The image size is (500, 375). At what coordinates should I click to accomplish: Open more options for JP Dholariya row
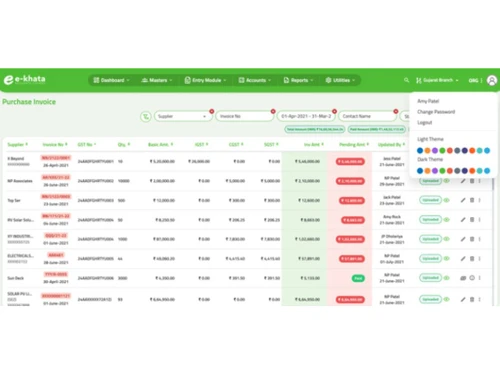point(480,239)
